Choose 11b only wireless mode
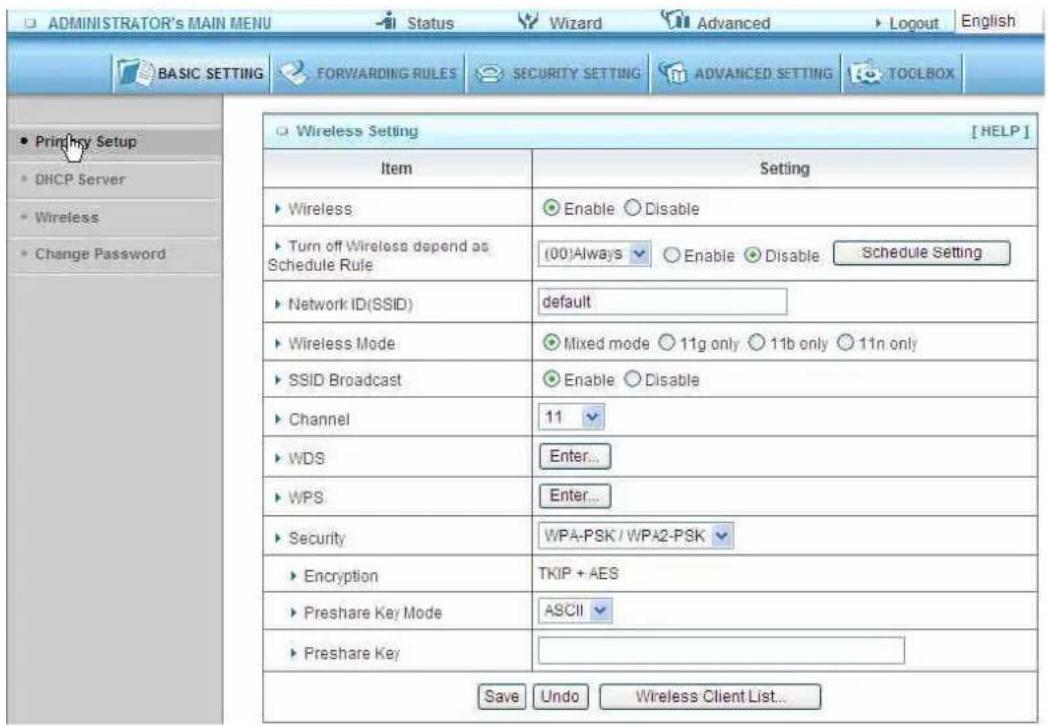This screenshot has height=726, width=1048. 756,343
